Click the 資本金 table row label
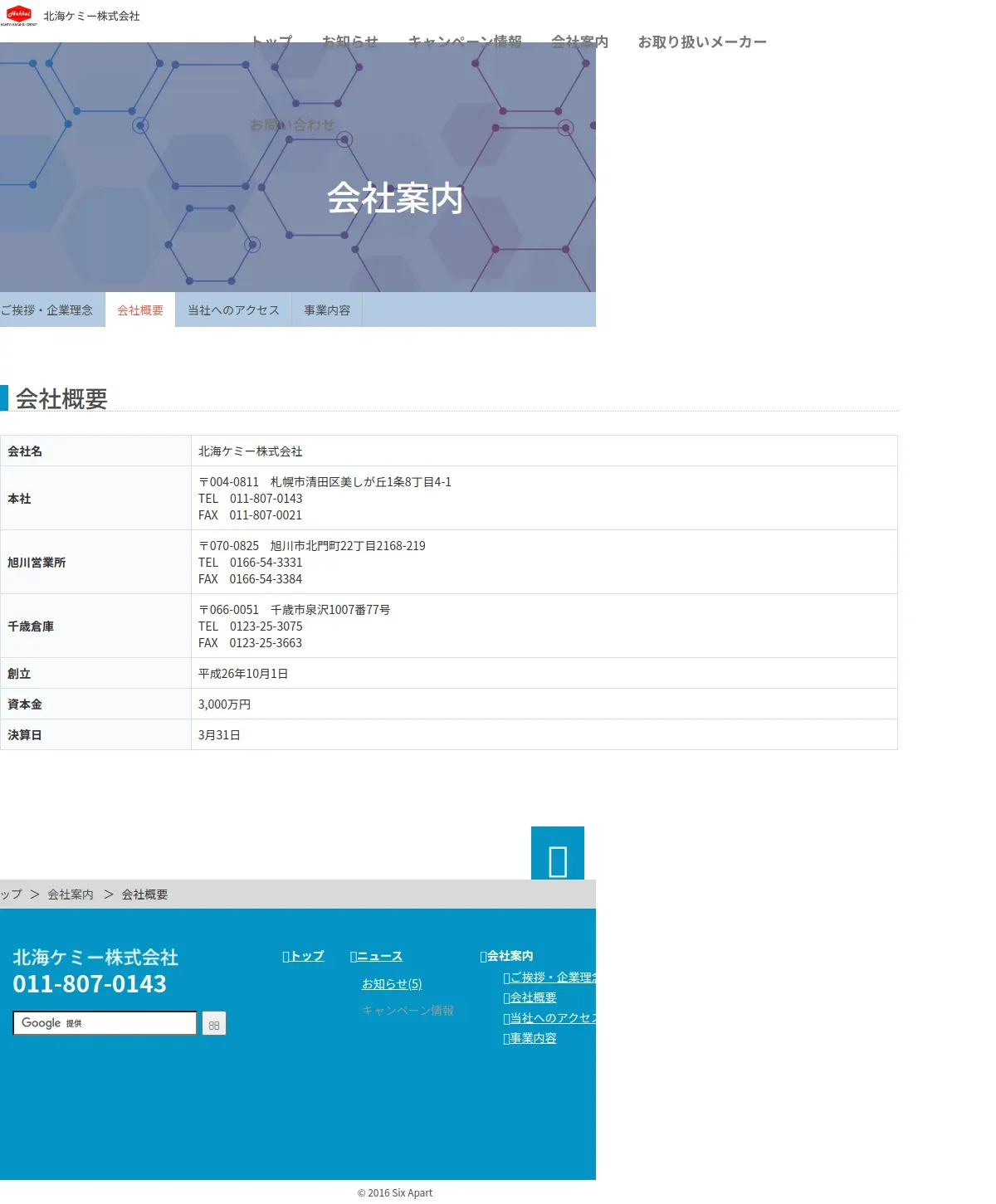The image size is (996, 1204). point(25,704)
